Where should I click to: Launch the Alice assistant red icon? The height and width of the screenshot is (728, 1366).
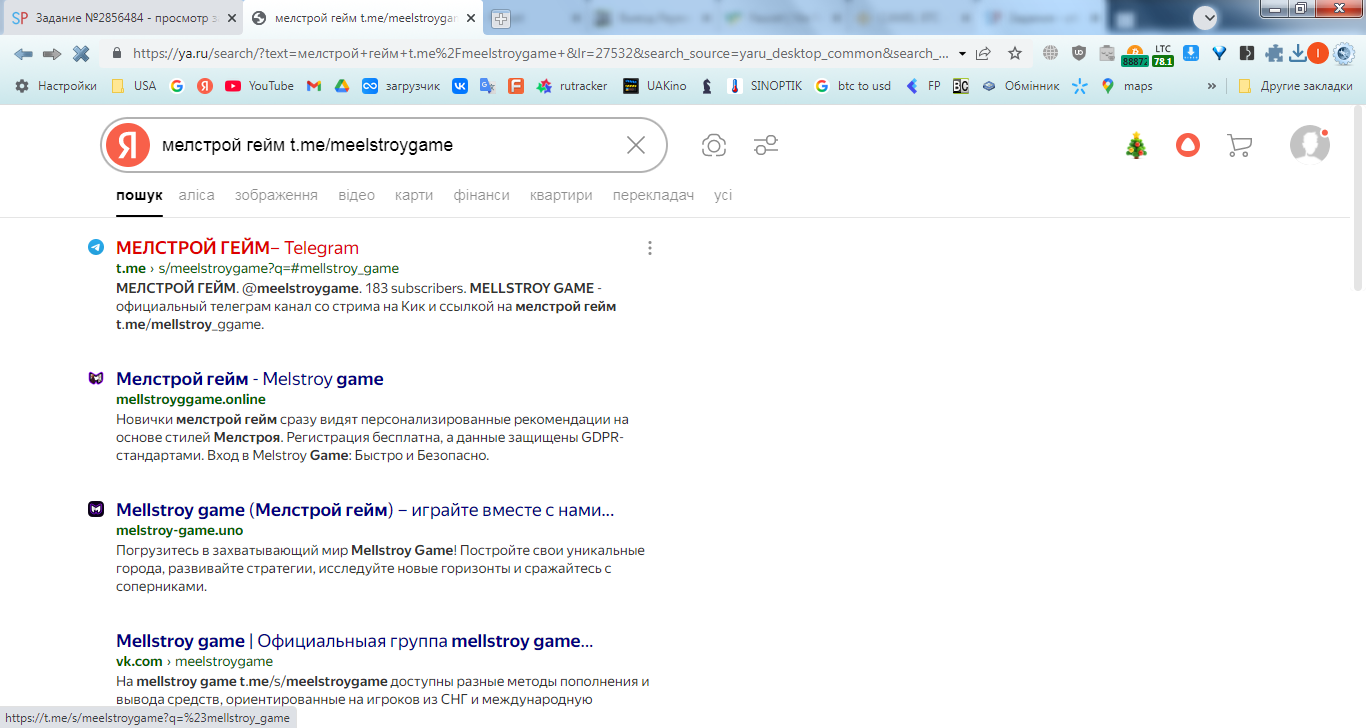[x=1188, y=145]
